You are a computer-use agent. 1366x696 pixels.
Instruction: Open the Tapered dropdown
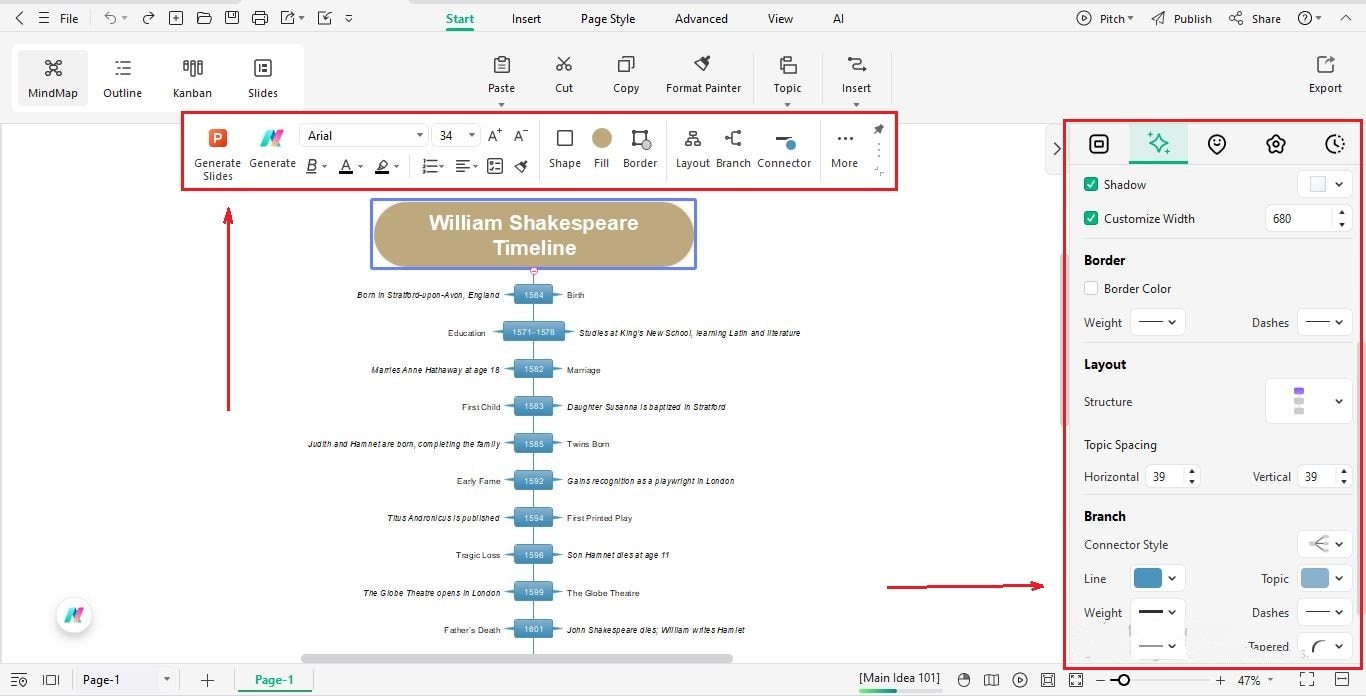click(x=1325, y=646)
